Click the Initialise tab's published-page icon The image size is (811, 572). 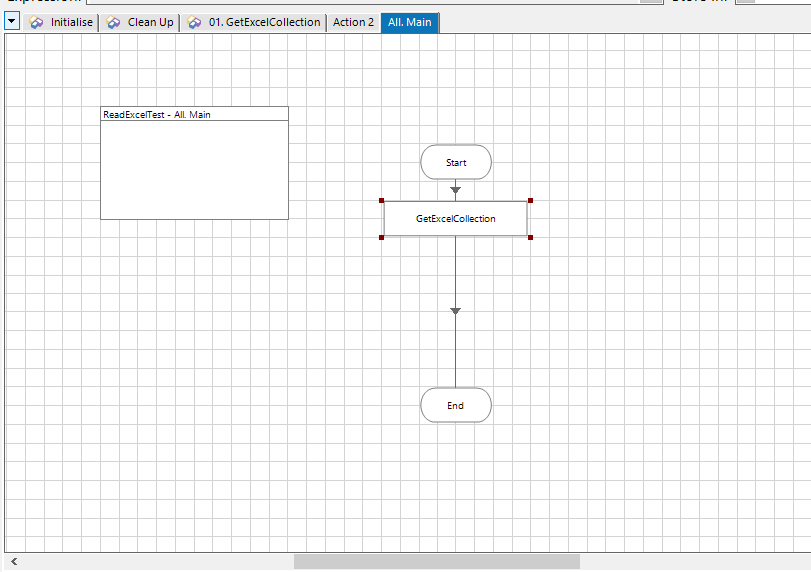[36, 22]
